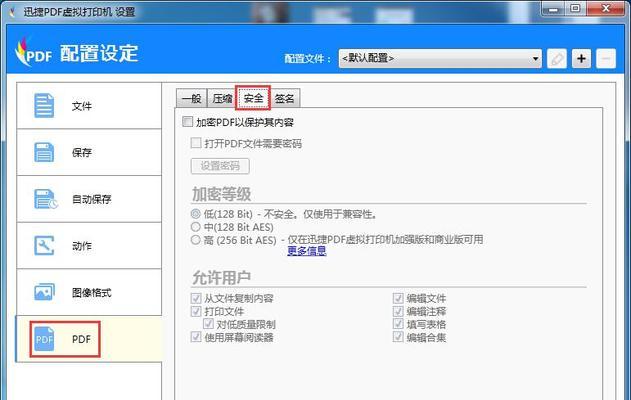Toggle 从文件复制内容 checkbox
This screenshot has width=631, height=400.
coord(196,298)
